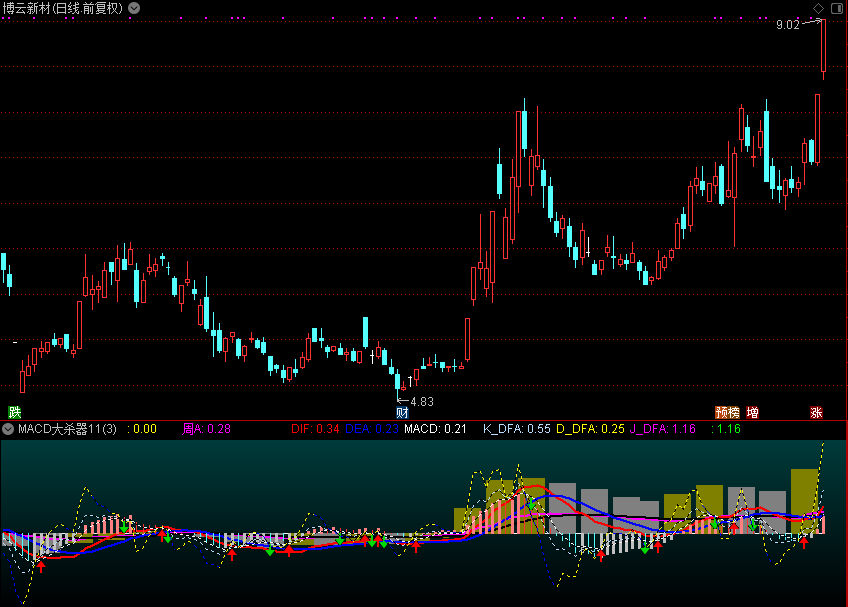Click the orange 预榜 marker

coord(727,413)
